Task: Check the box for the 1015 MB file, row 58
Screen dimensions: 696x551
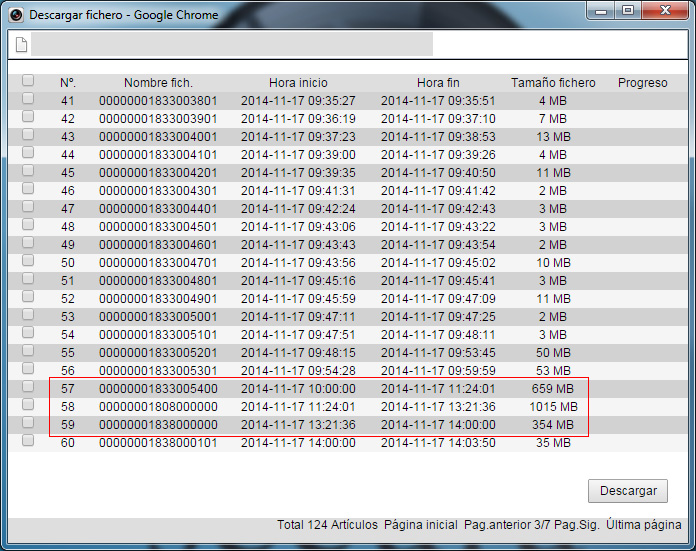Action: 28,404
